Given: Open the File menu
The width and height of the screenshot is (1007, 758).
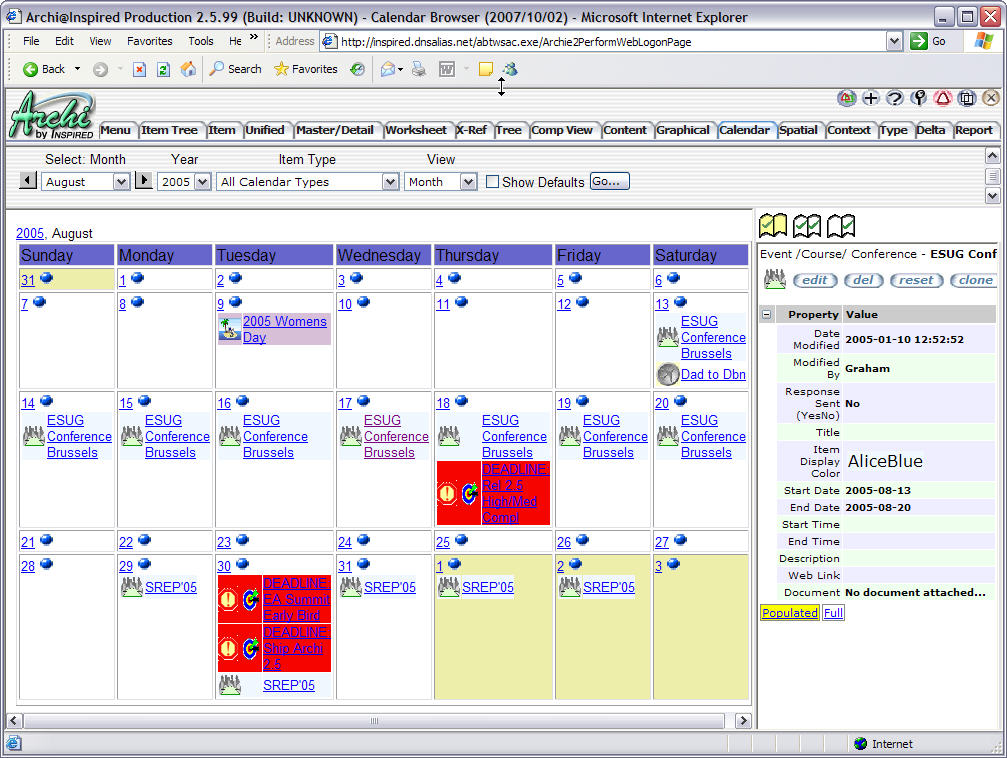Looking at the screenshot, I should (31, 41).
